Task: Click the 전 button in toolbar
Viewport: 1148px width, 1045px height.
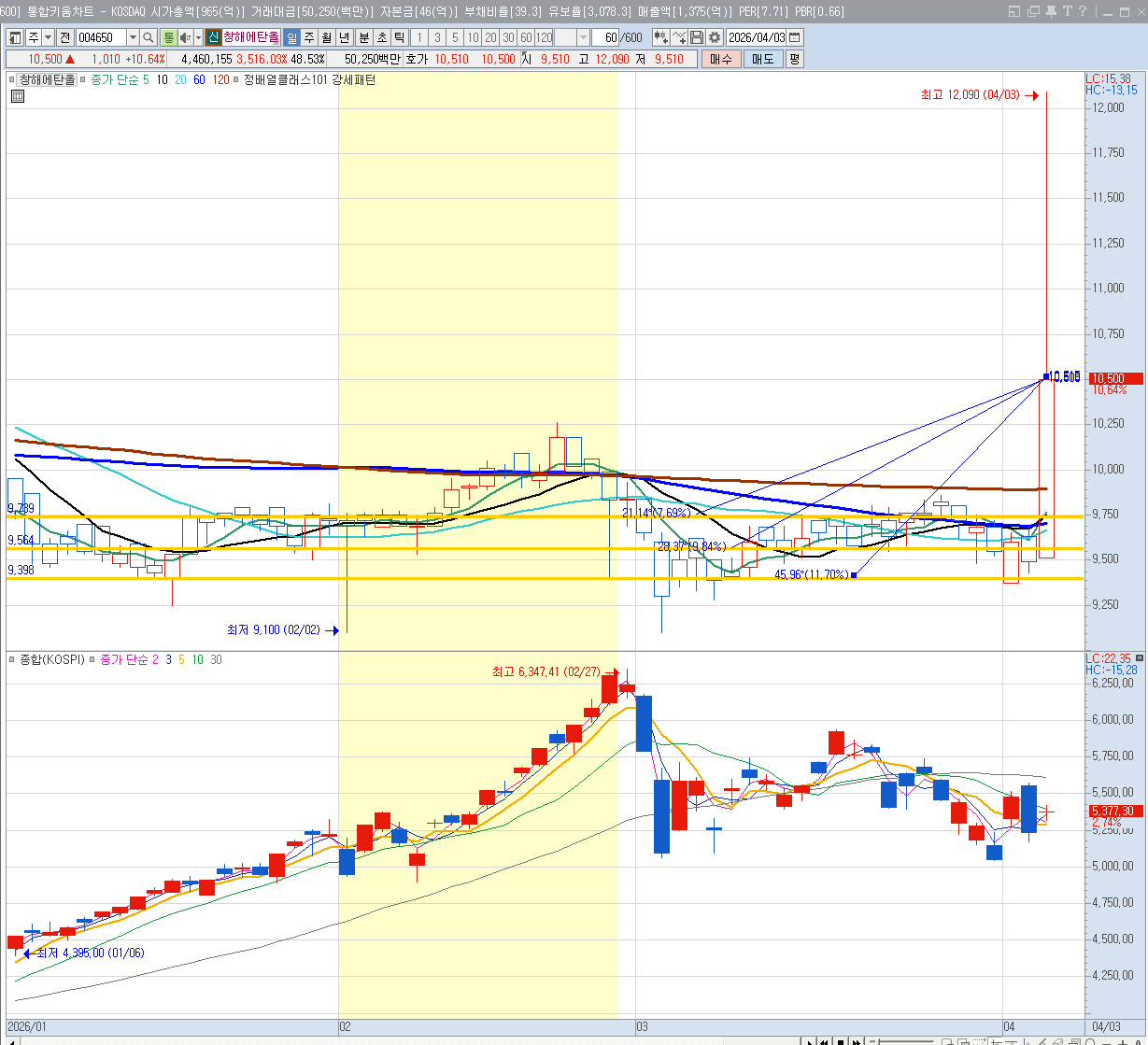Action: point(64,37)
